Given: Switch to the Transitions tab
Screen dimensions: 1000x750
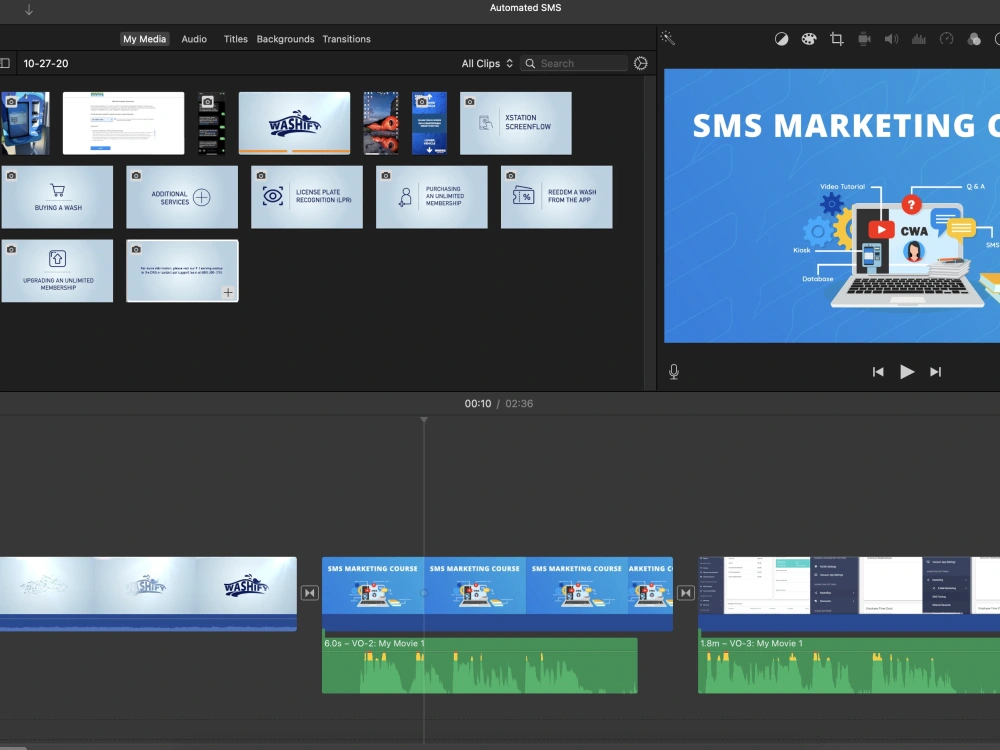Looking at the screenshot, I should coord(346,39).
